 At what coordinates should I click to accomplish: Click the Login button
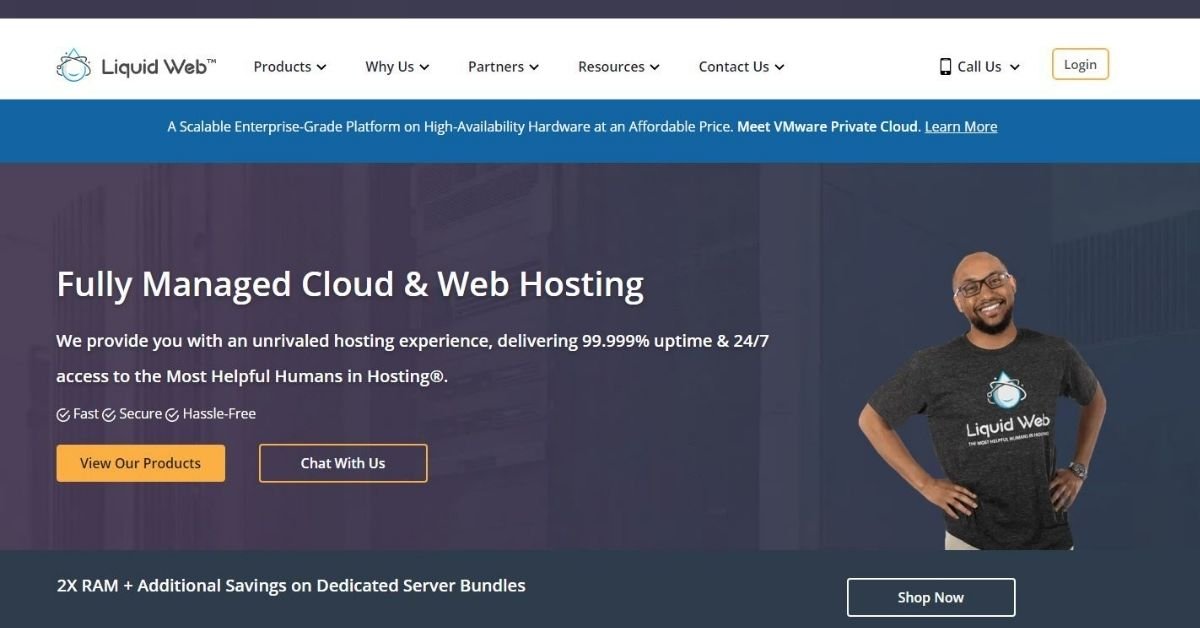coord(1080,64)
